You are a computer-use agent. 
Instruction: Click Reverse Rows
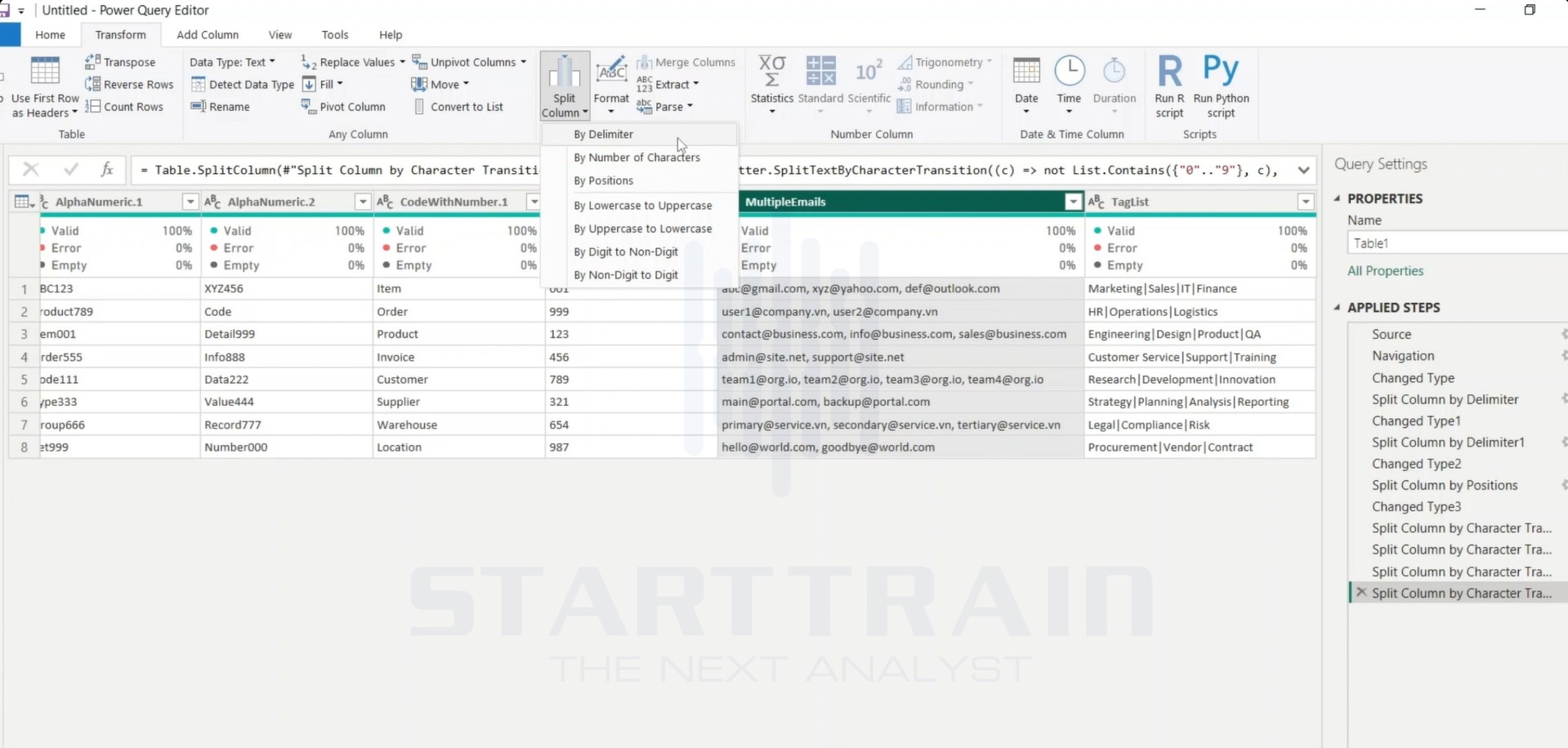pos(129,84)
